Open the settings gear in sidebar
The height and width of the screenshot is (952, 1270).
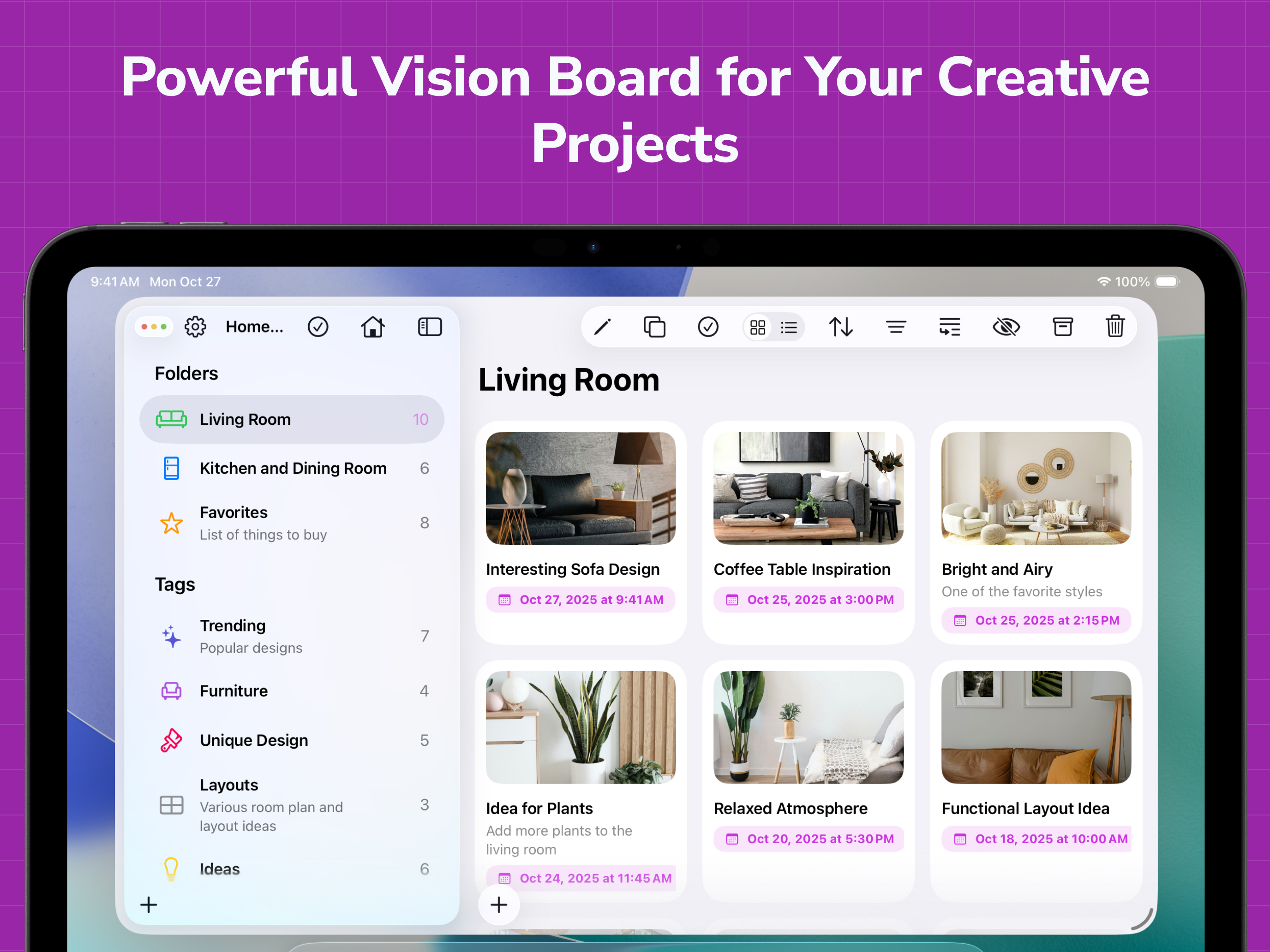195,327
